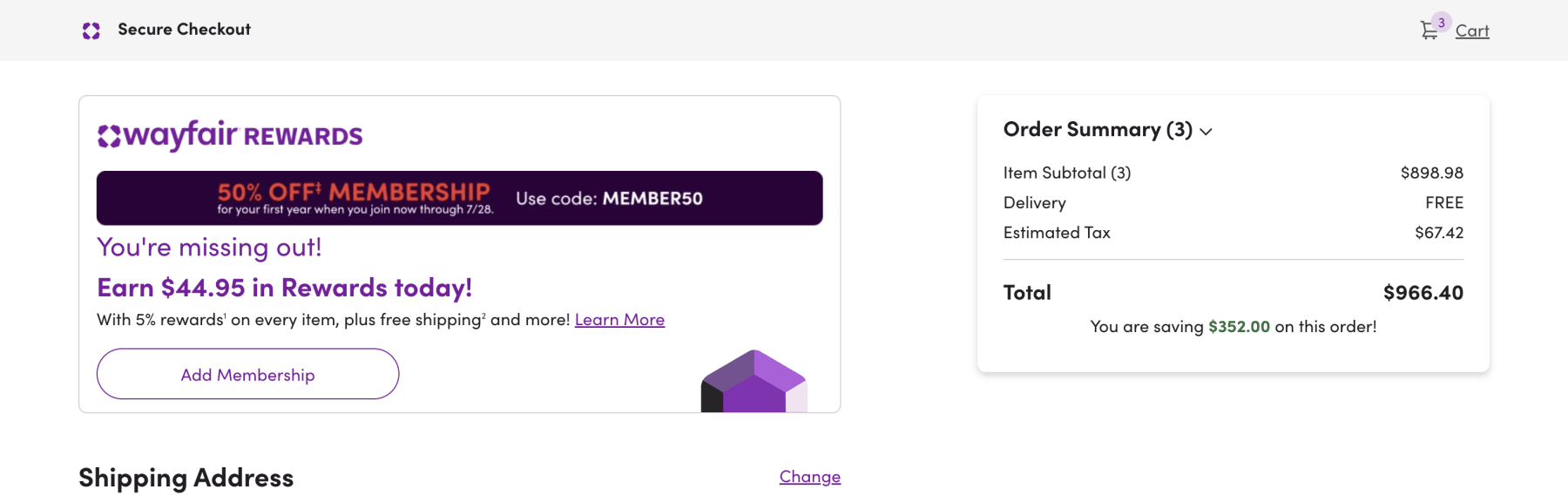
Task: Select the Total amount $966.40
Action: pyautogui.click(x=1423, y=292)
